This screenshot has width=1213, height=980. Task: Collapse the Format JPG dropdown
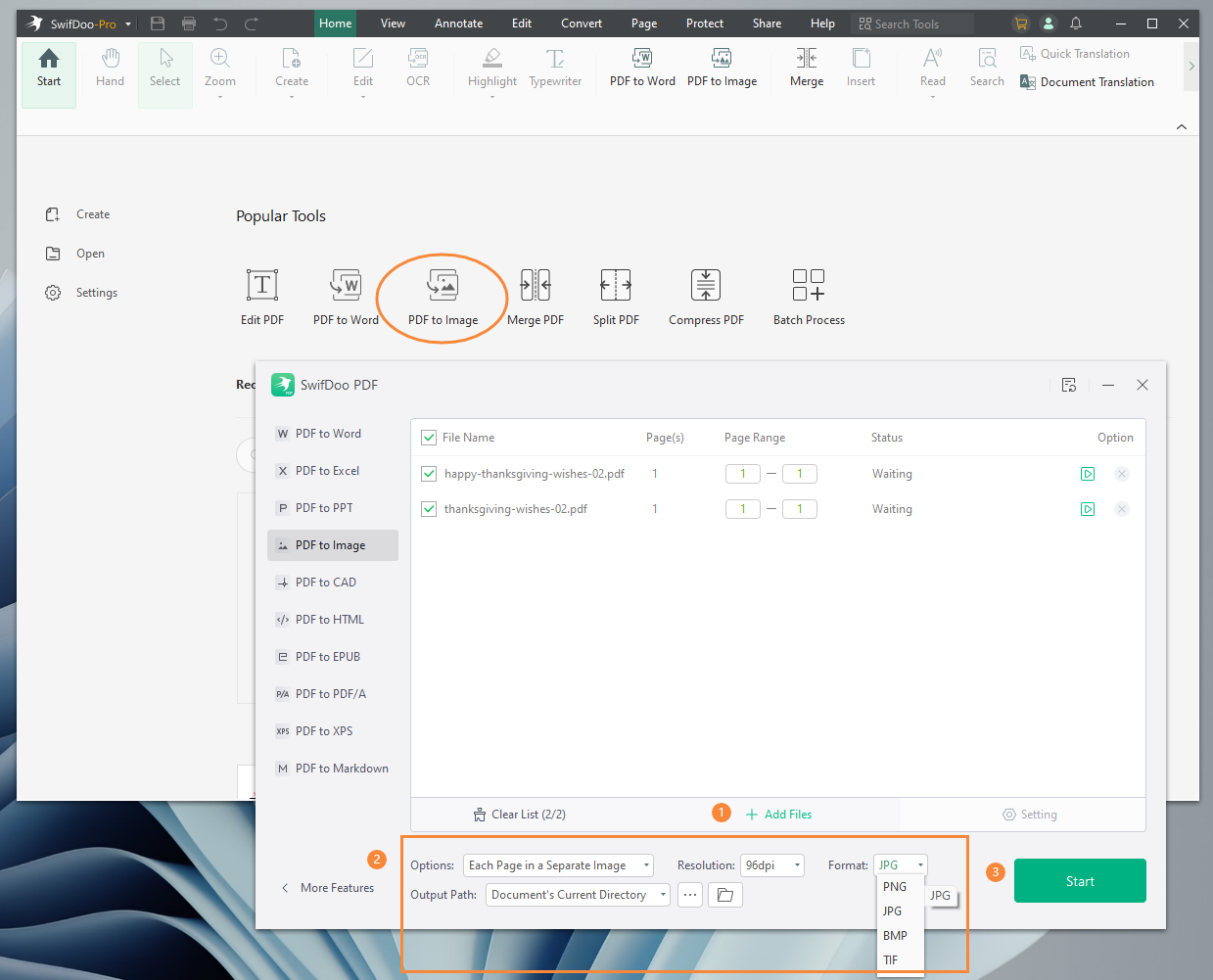click(901, 865)
